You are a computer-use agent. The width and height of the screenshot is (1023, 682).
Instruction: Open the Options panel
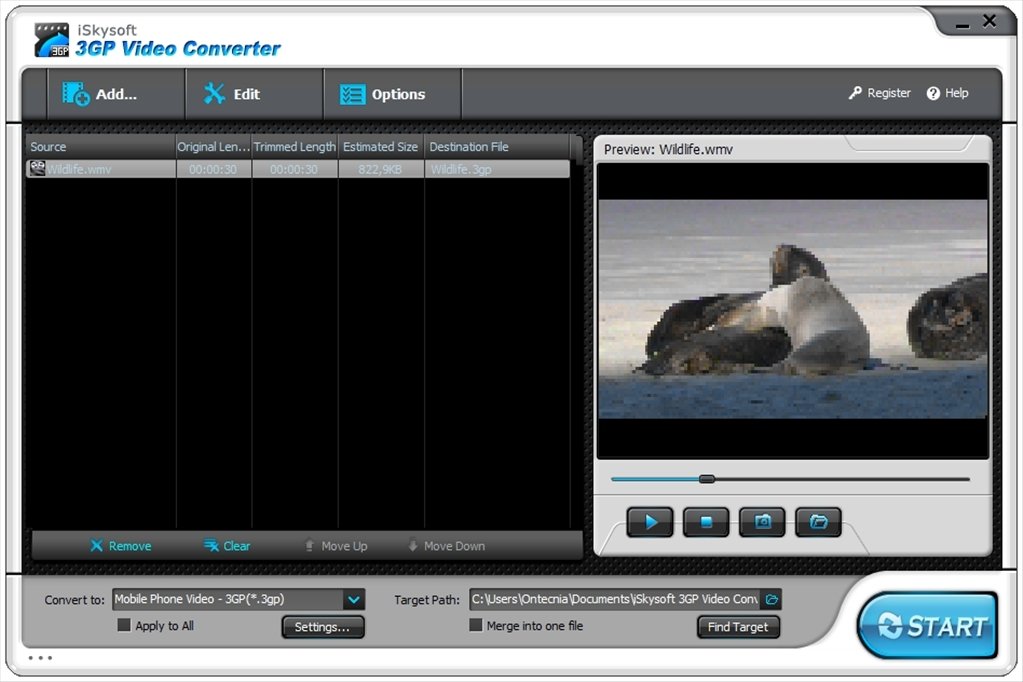coord(392,95)
